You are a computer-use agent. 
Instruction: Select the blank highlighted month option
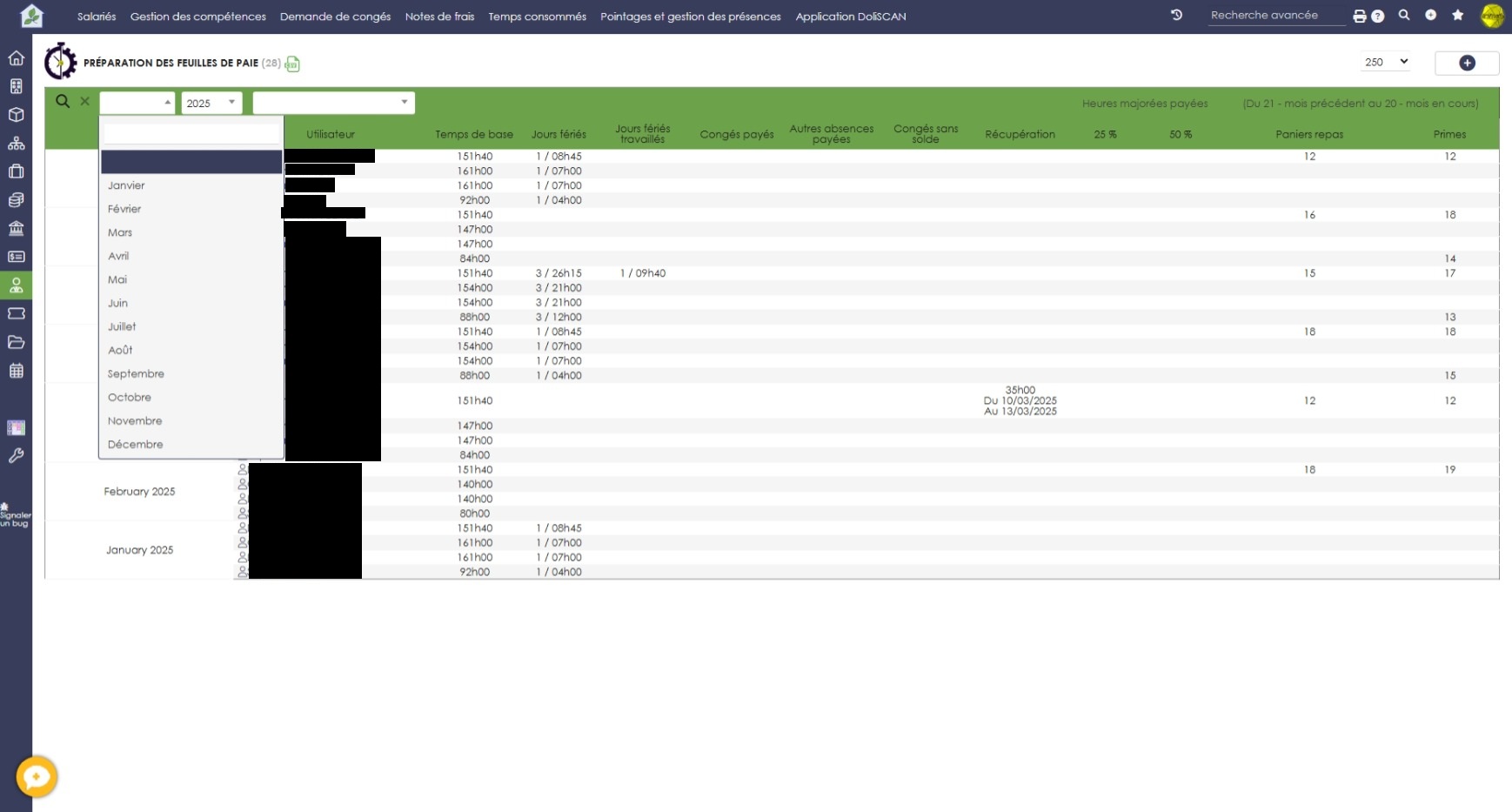pyautogui.click(x=191, y=162)
